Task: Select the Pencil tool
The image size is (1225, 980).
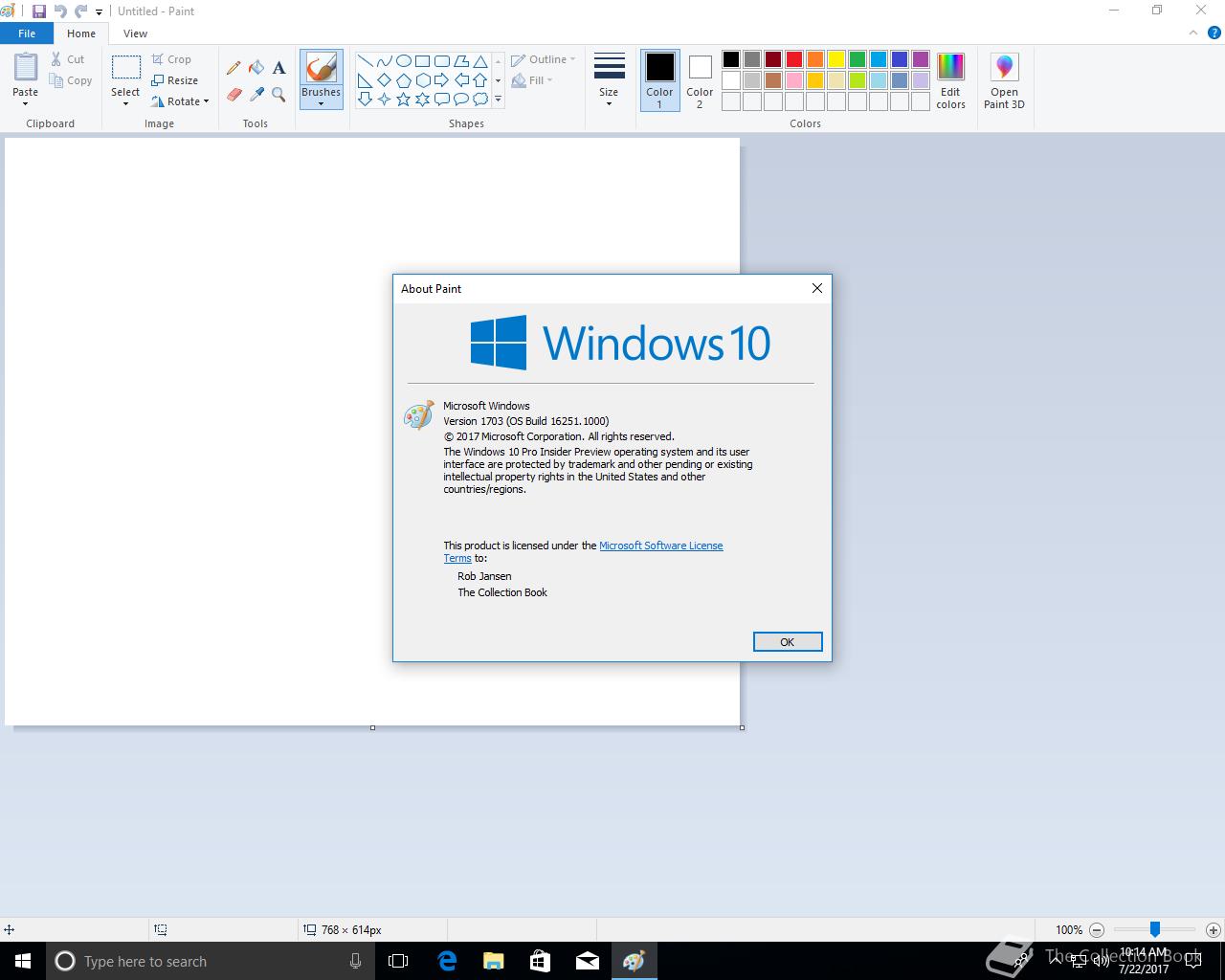Action: click(x=234, y=68)
